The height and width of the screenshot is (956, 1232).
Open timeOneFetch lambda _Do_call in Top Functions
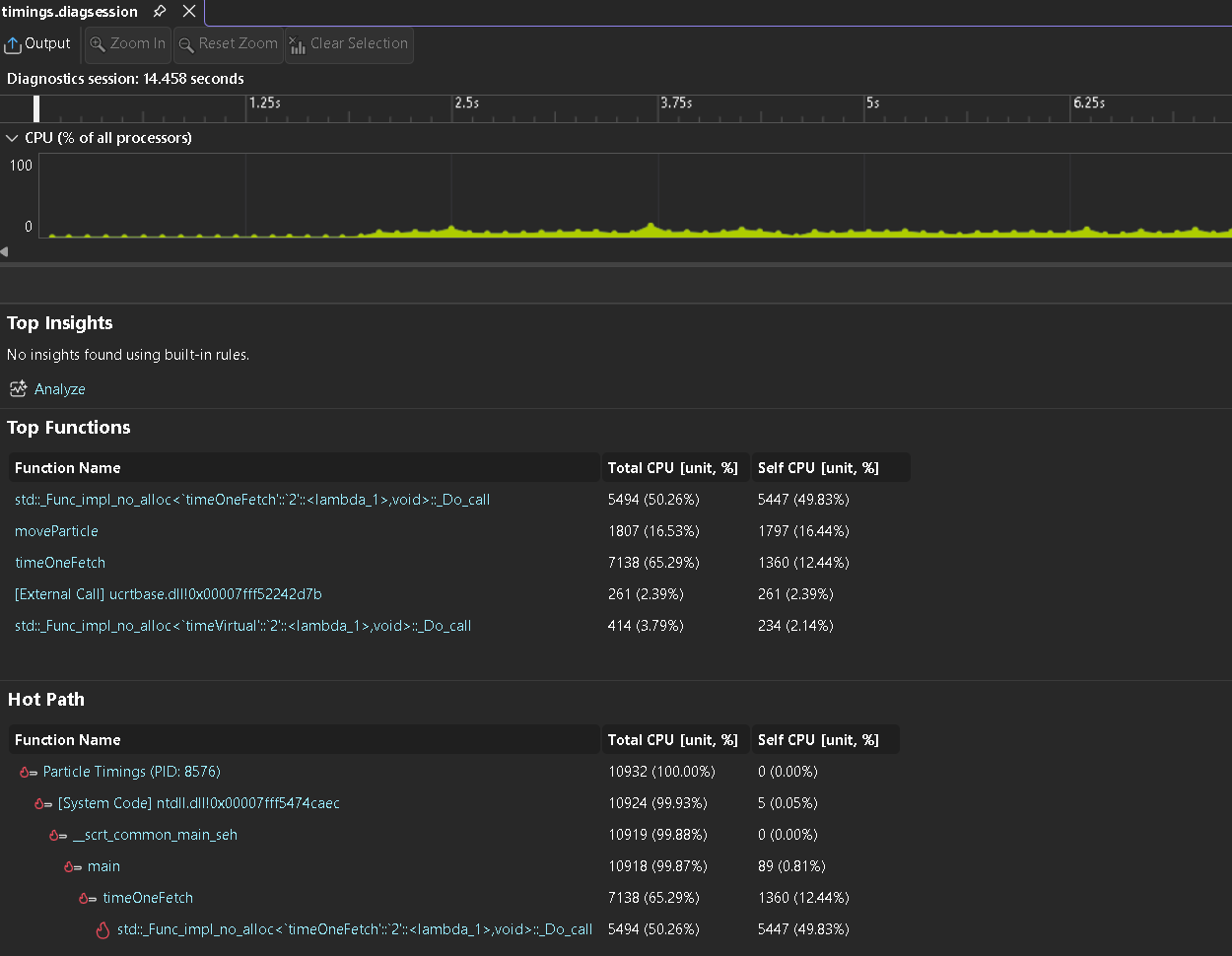click(x=252, y=500)
